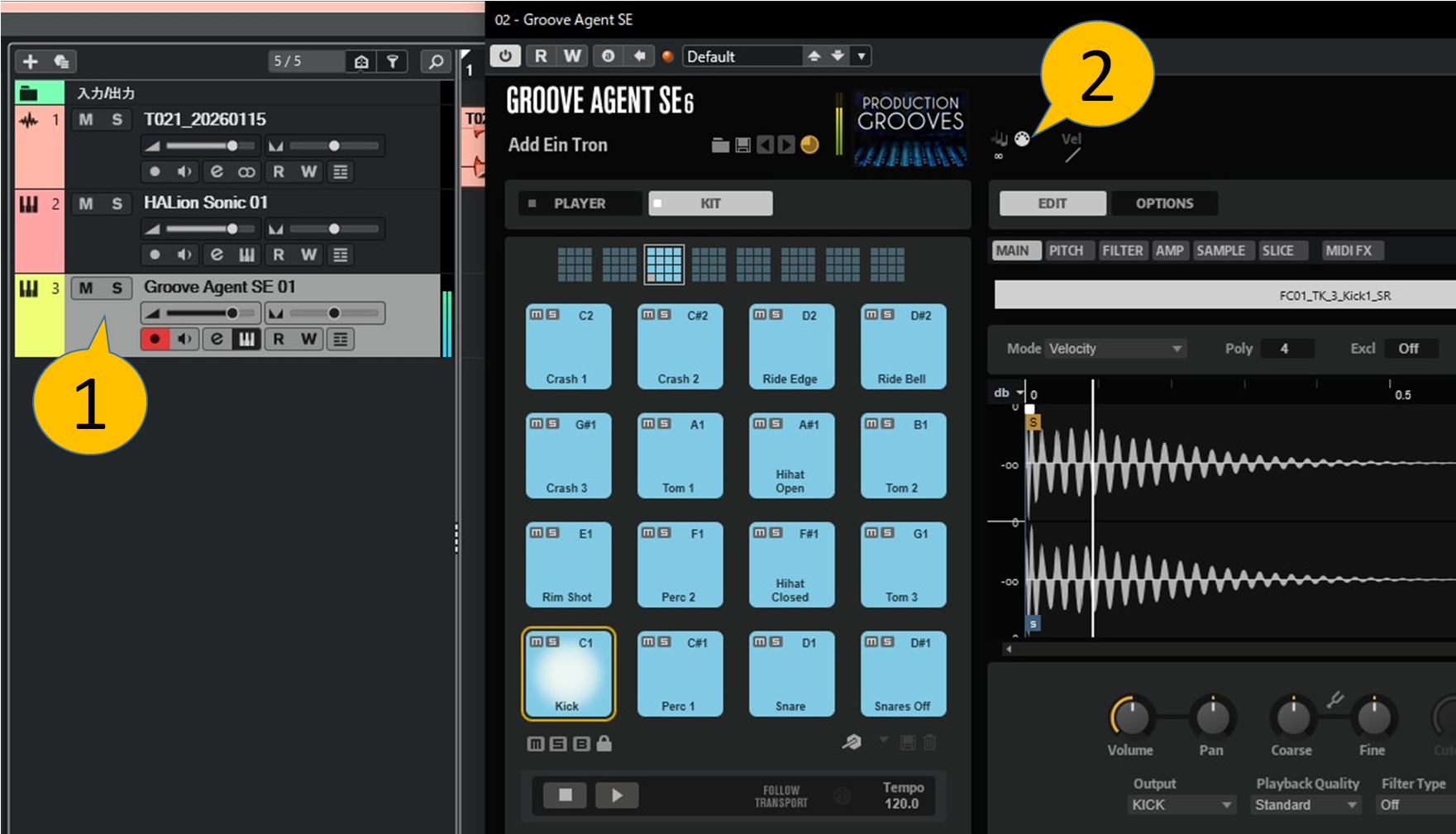This screenshot has height=834, width=1456.
Task: Switch to the OPTIONS tab
Action: coord(1163,203)
